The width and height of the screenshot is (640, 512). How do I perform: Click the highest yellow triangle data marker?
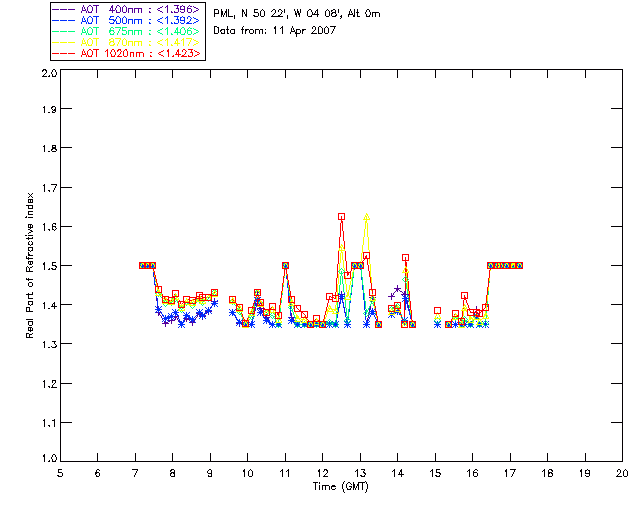(367, 217)
